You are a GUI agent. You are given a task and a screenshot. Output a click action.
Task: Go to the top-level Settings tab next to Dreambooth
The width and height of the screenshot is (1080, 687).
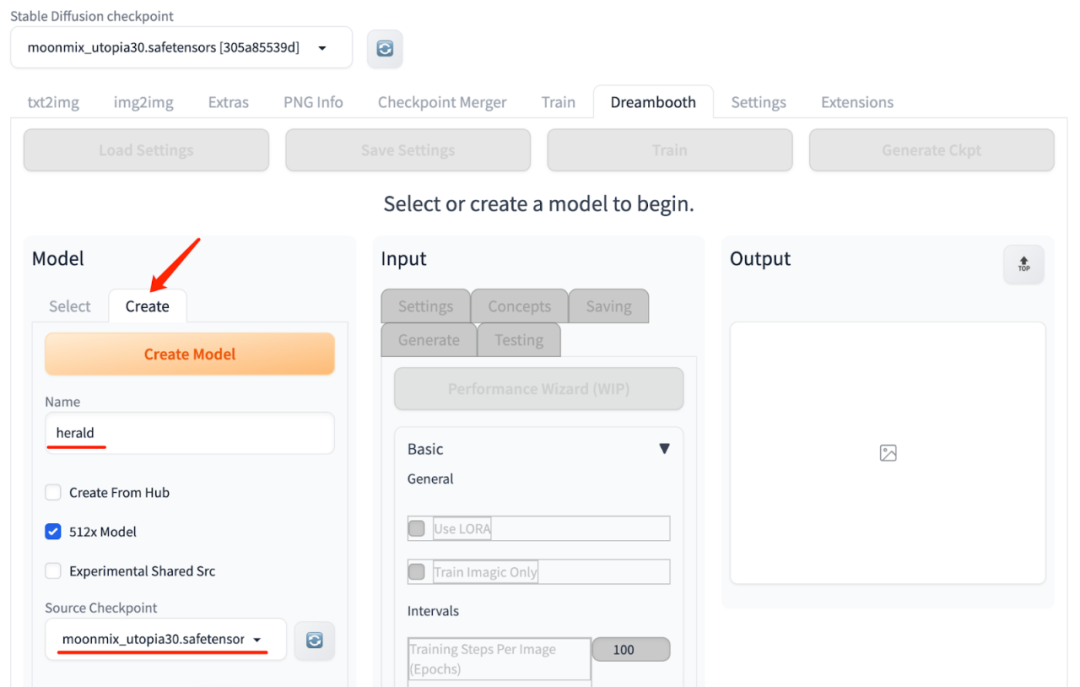(x=758, y=102)
